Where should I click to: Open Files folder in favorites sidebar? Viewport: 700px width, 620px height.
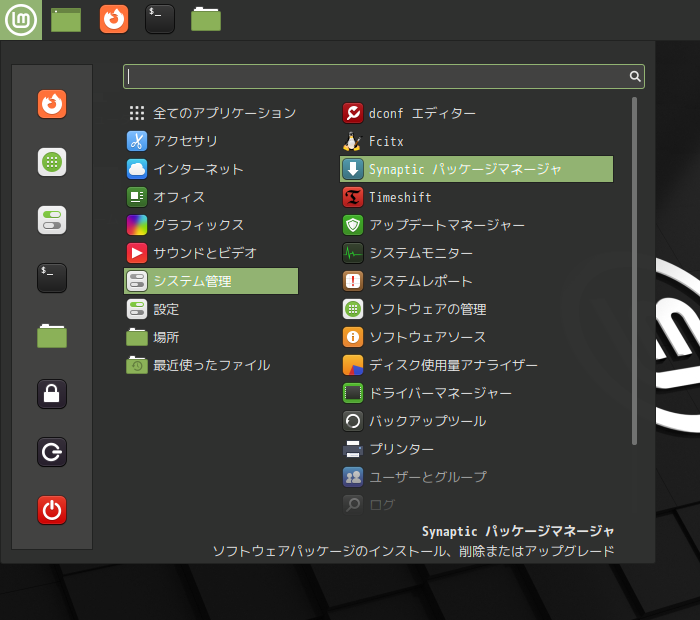[x=52, y=336]
